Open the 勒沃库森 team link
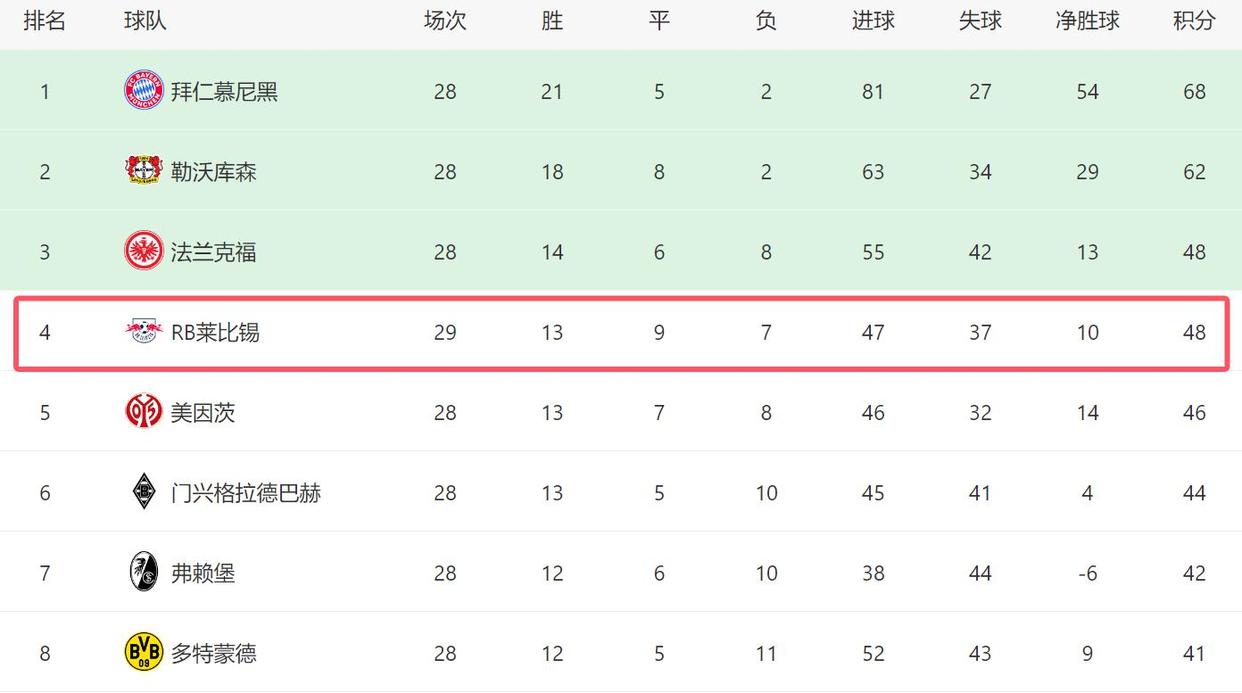 coord(214,172)
